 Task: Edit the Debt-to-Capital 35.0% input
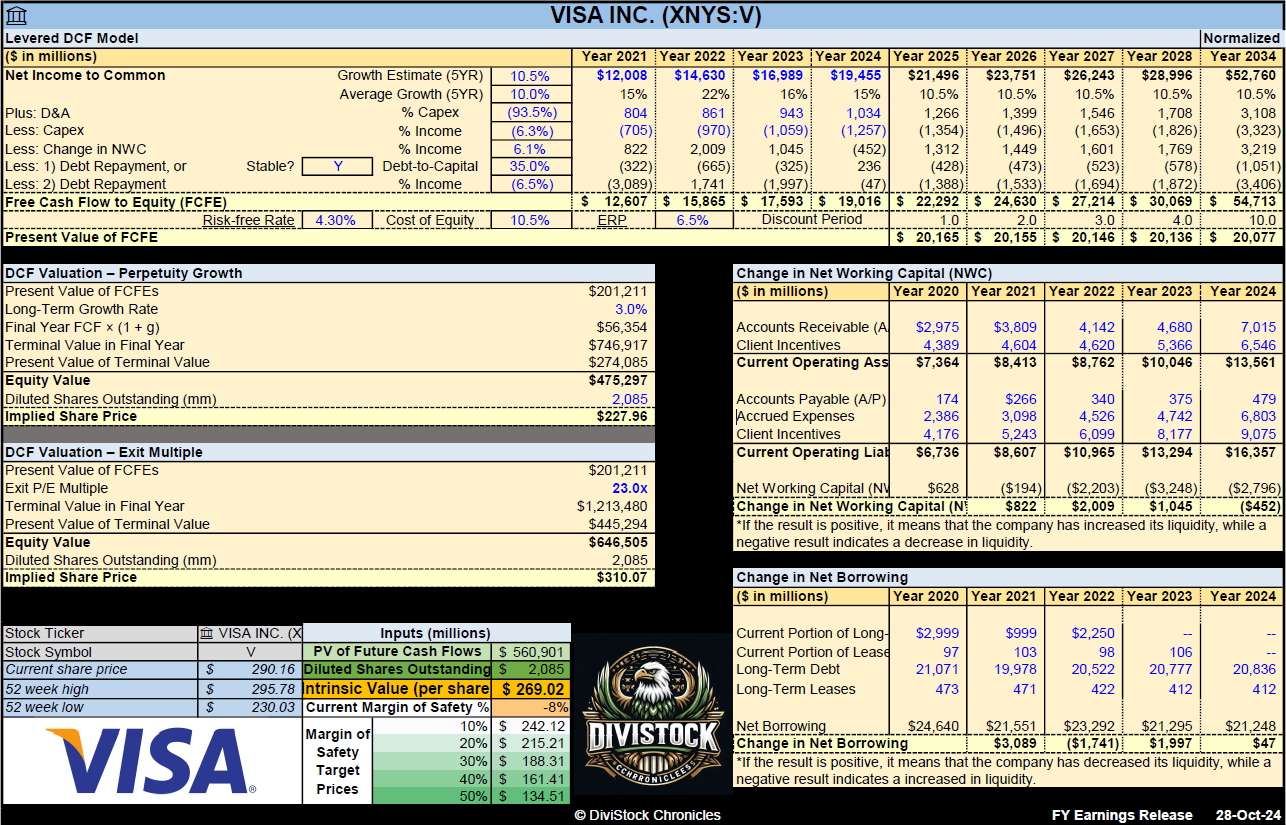[x=530, y=166]
